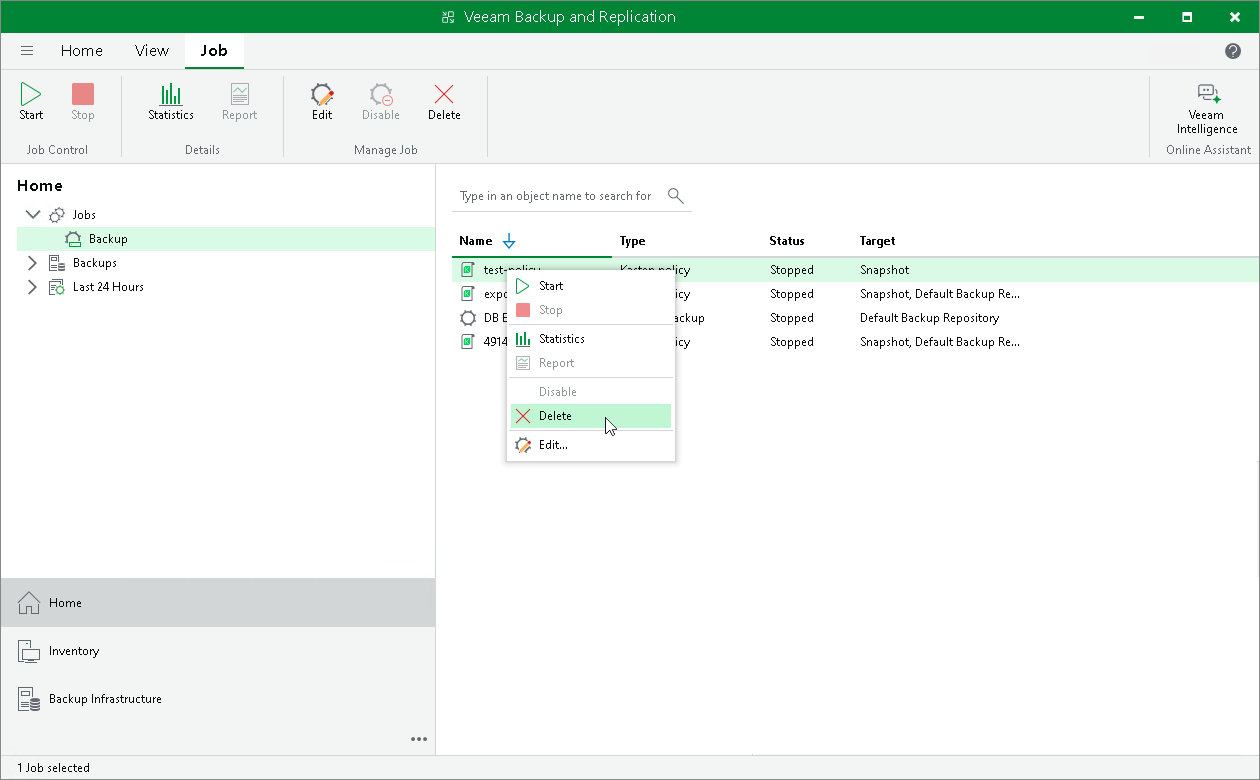Open Backup Infrastructure navigation pane button
Viewport: 1260px width, 780px height.
coord(218,699)
